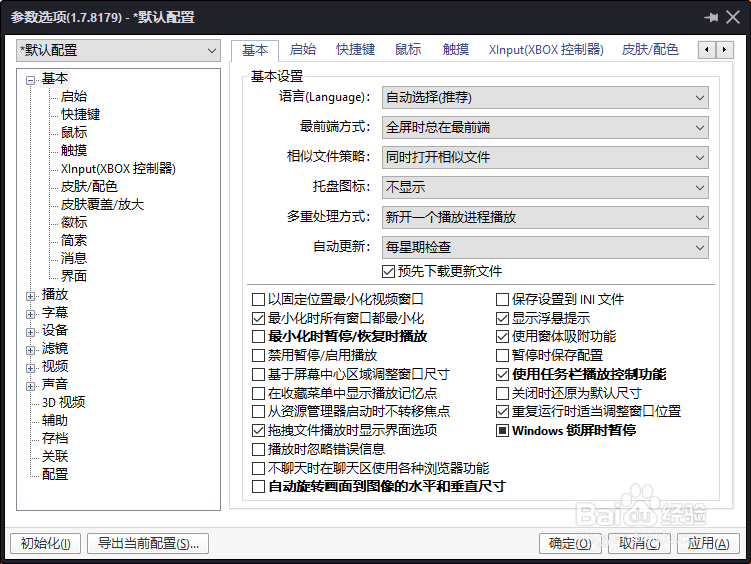
Task: Collapse the 基本 tree node
Action: coord(30,80)
